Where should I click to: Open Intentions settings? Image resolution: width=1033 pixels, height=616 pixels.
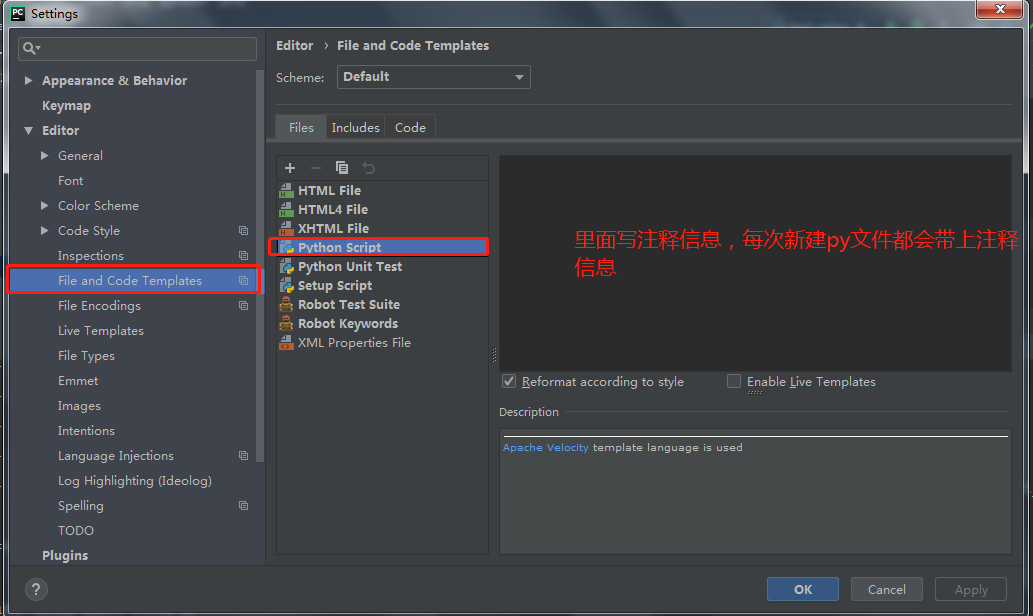coord(86,431)
